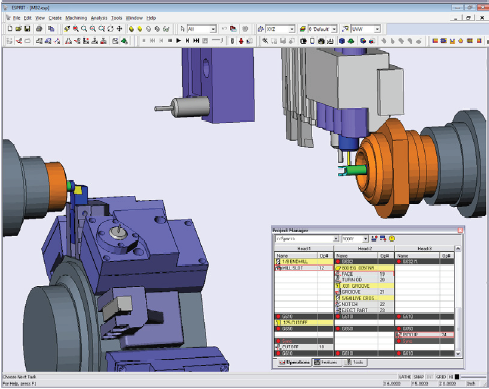
Task: Click the black color swatch in status bar
Action: [x=457, y=377]
